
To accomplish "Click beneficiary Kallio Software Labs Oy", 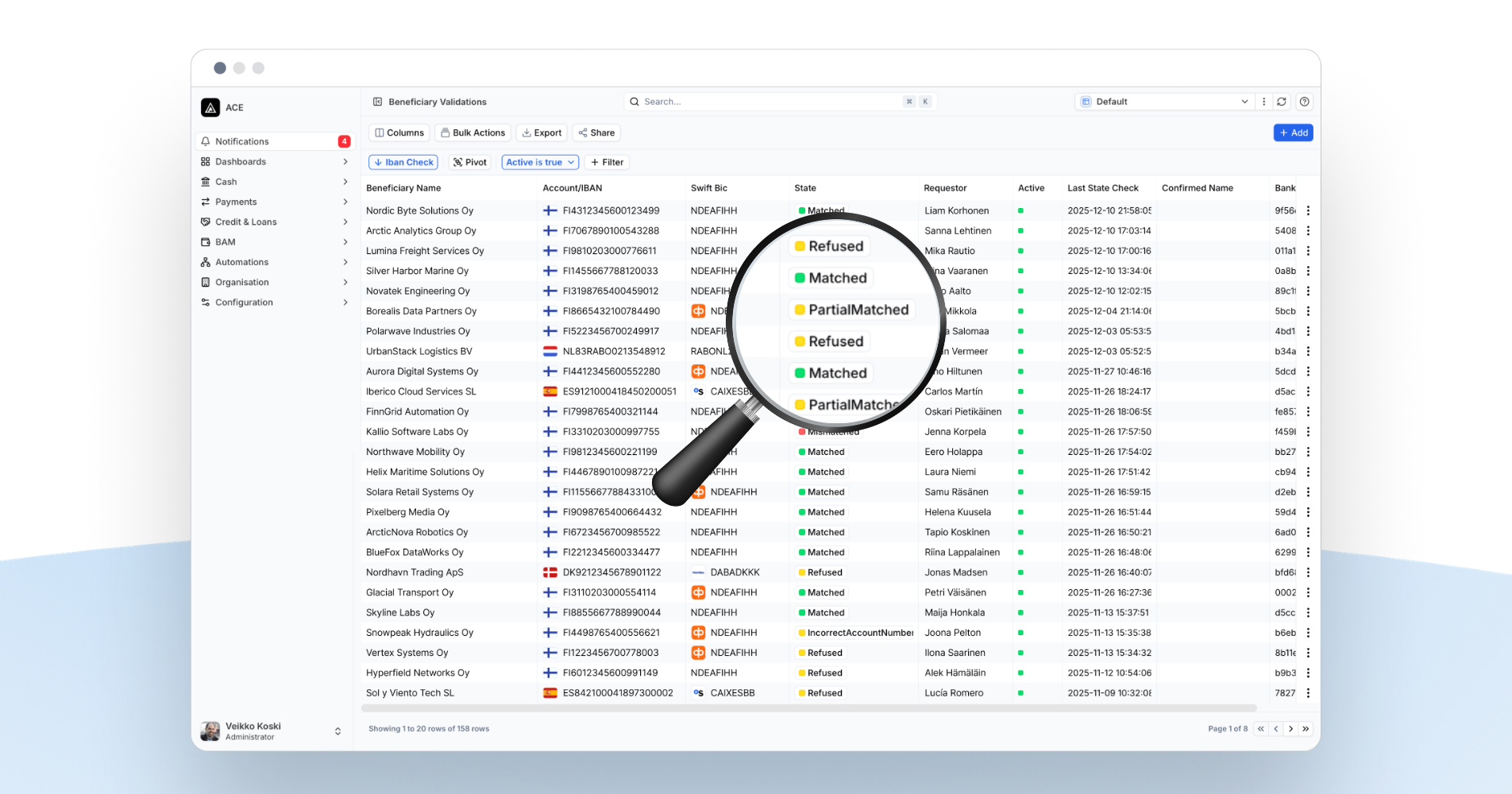I will tap(417, 432).
